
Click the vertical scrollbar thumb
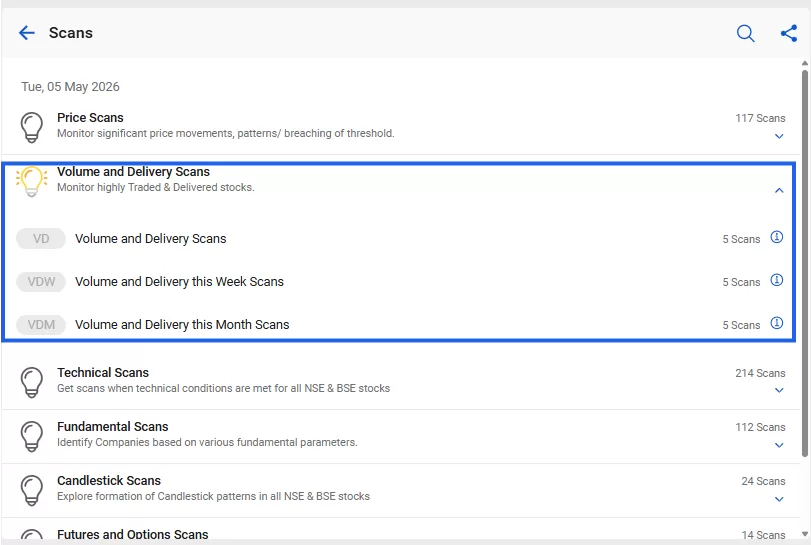click(x=805, y=264)
